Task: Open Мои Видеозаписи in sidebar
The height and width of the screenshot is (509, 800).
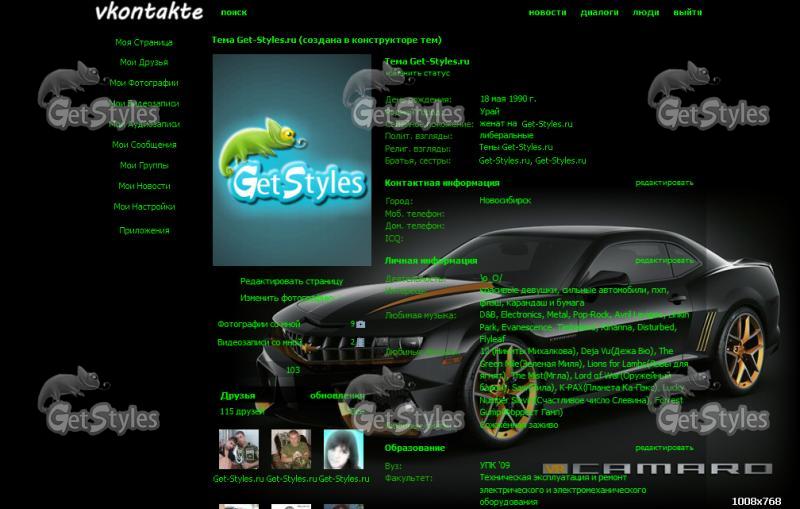Action: click(x=144, y=104)
